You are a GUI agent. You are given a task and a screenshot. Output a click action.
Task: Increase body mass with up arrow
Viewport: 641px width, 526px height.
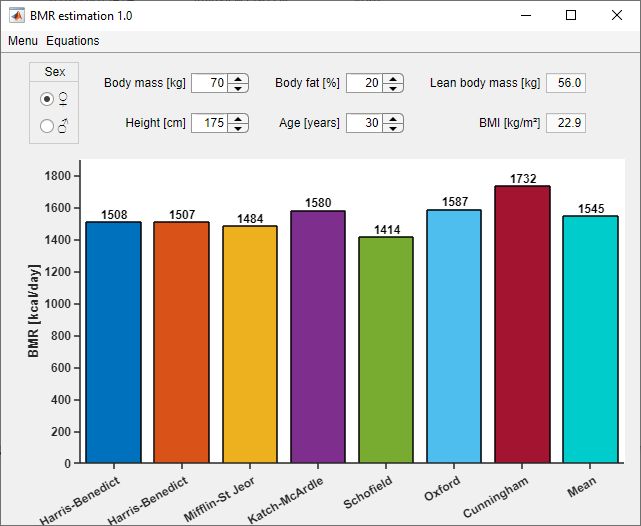238,78
